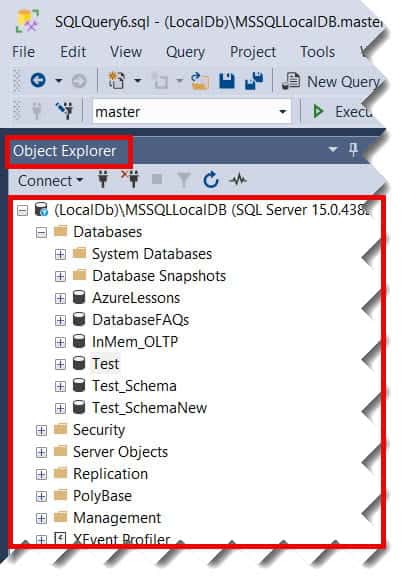Click the Refresh icon in Object Explorer

point(211,180)
